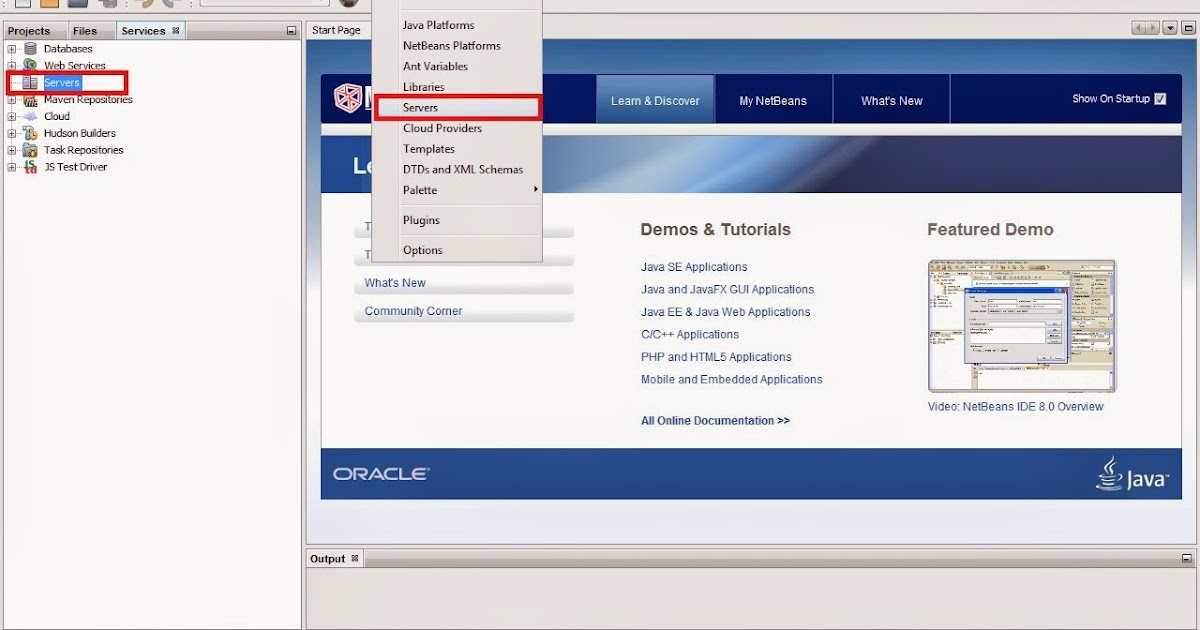The width and height of the screenshot is (1200, 630).
Task: Choose Java Platforms from the menu
Action: 457,25
